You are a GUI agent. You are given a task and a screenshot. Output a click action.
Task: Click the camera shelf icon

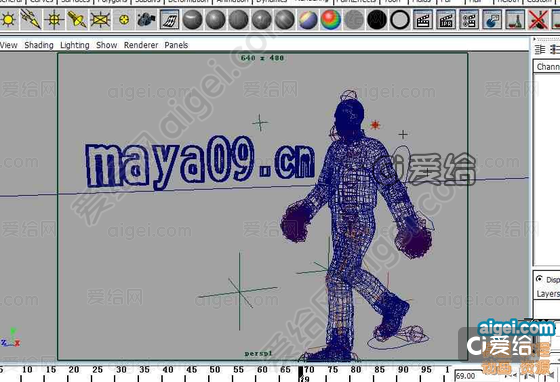(x=146, y=19)
